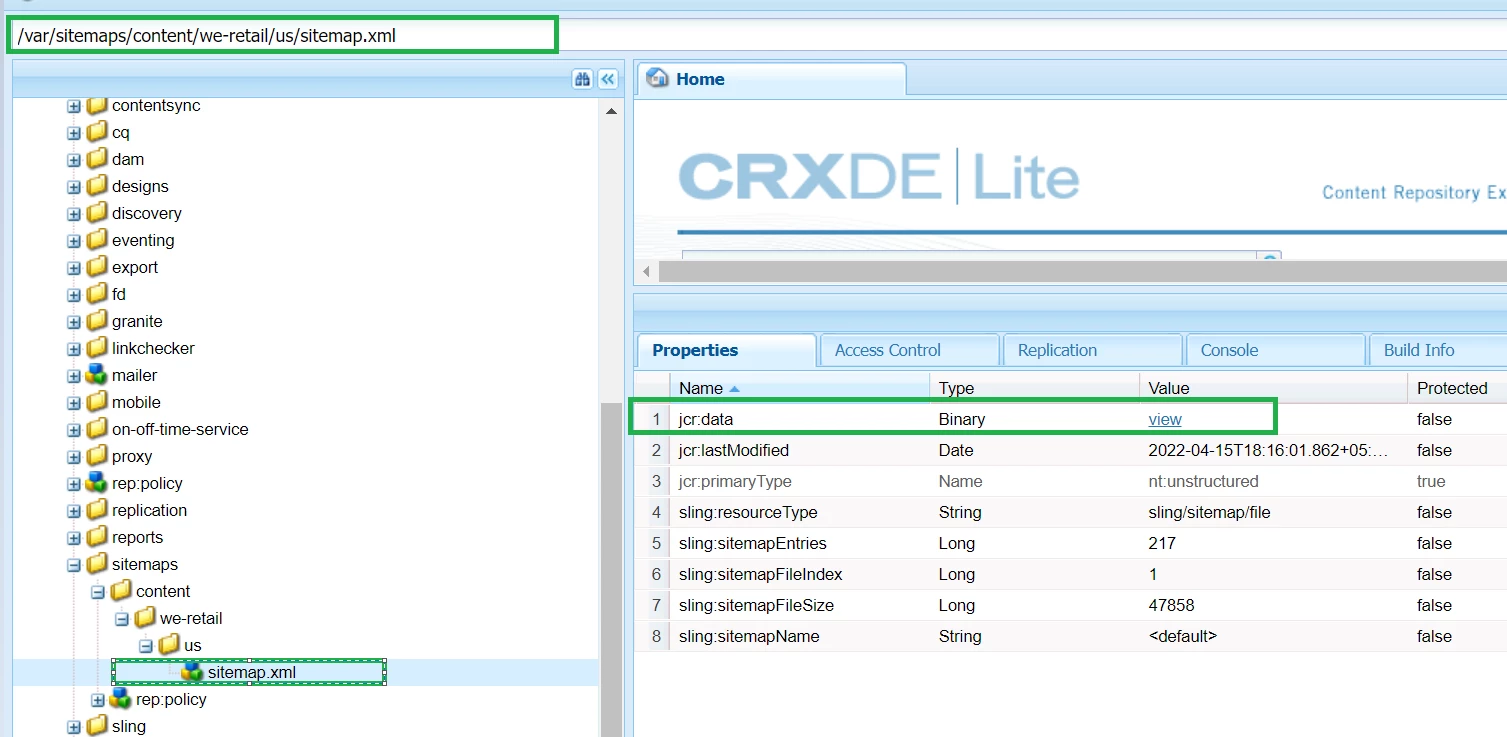This screenshot has height=737, width=1507.
Task: Collapse the us node
Action: pos(146,646)
